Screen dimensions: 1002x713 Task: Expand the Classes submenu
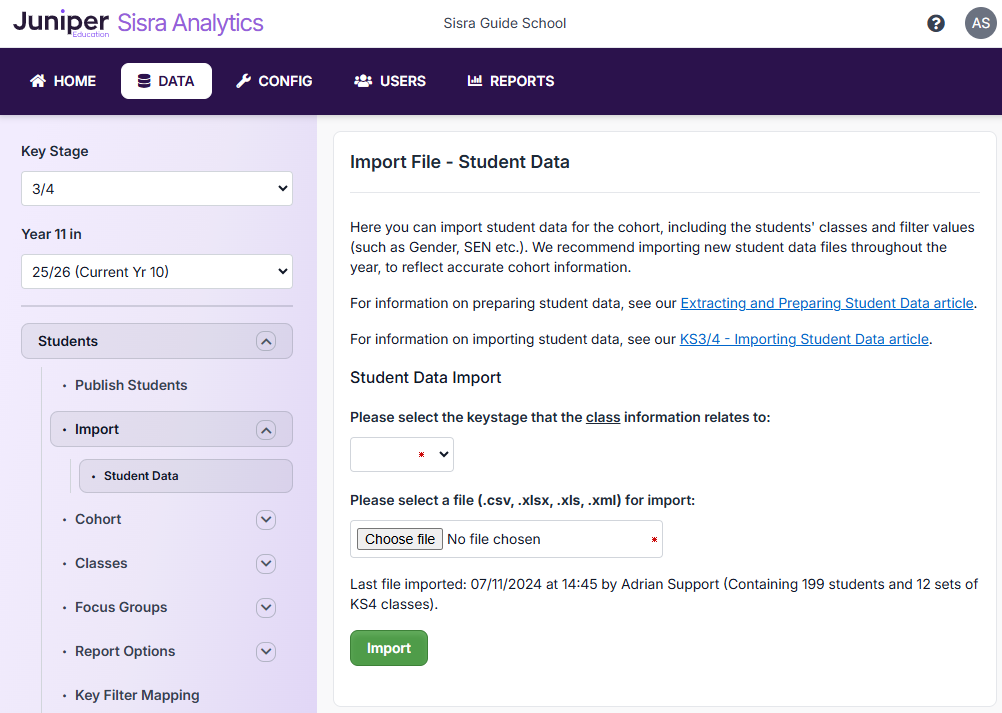tap(265, 564)
